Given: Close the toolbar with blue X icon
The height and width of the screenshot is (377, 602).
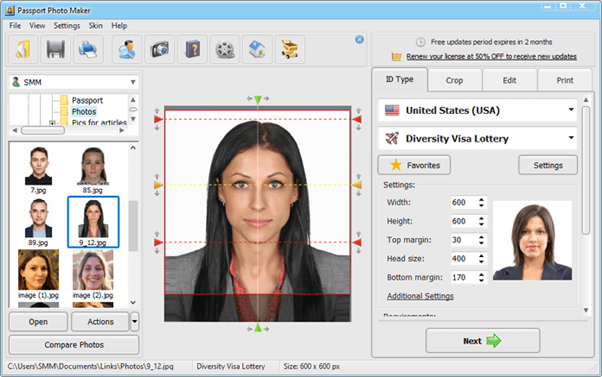Looking at the screenshot, I should [359, 39].
